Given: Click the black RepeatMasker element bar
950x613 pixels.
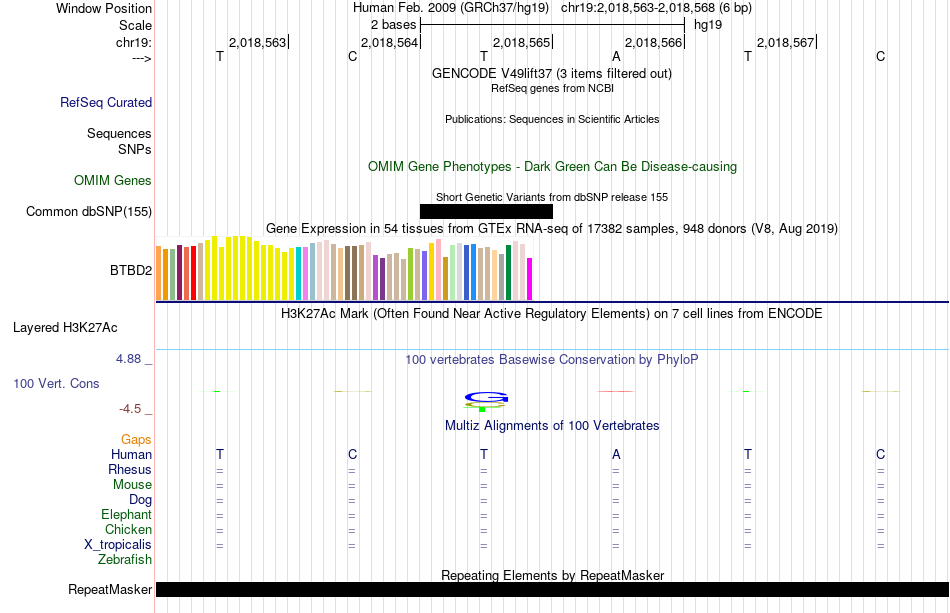Looking at the screenshot, I should click(553, 589).
